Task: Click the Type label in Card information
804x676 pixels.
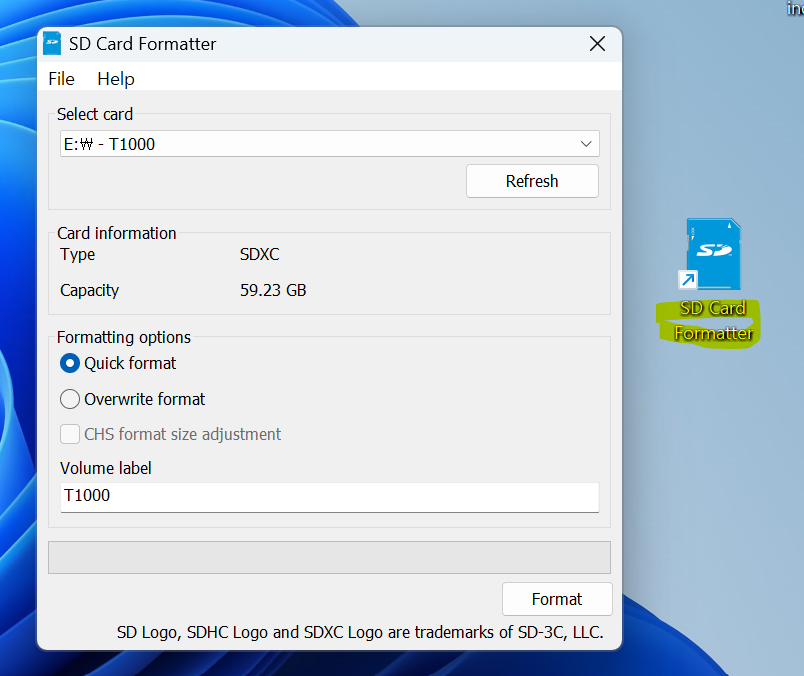Action: pyautogui.click(x=77, y=254)
